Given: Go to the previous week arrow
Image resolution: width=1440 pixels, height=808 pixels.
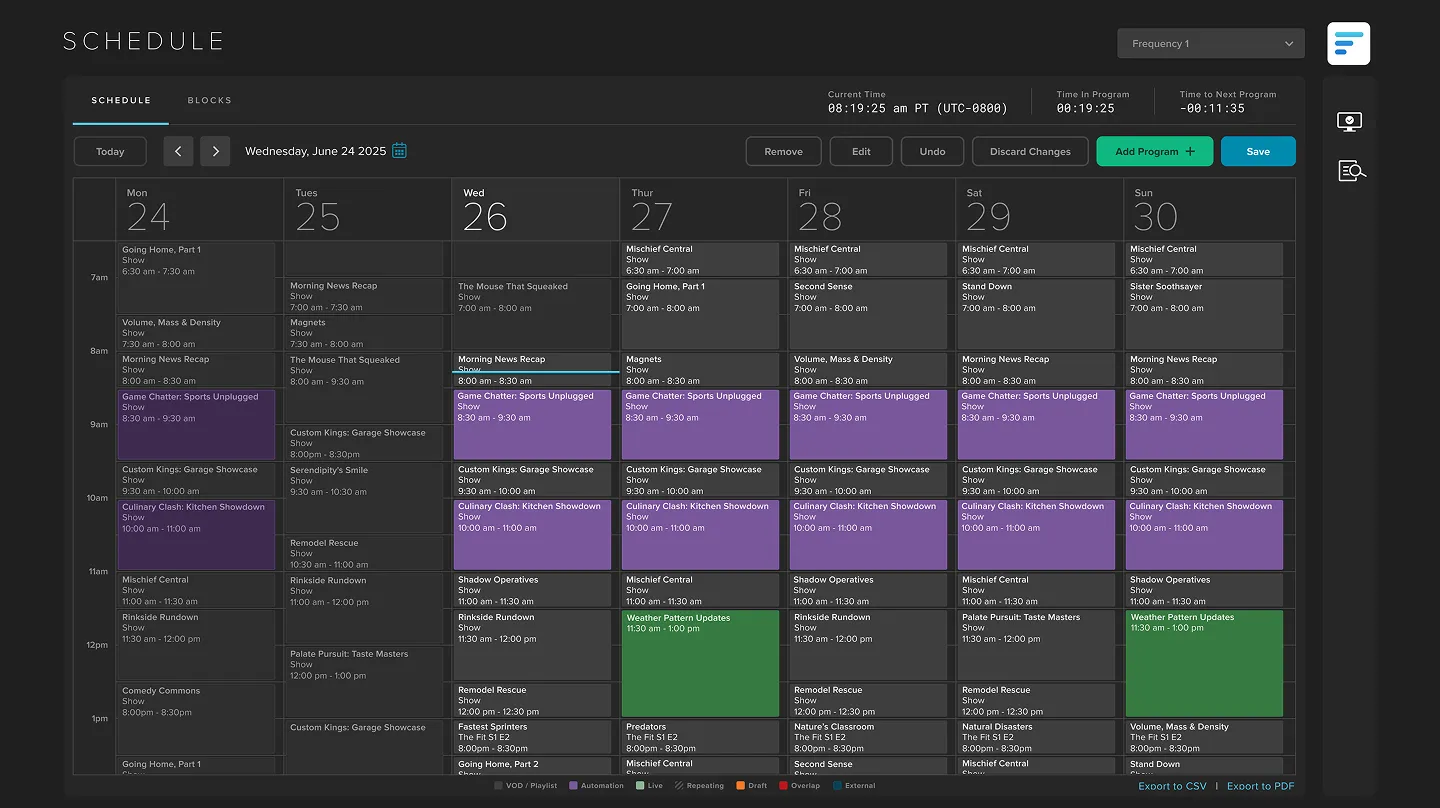Looking at the screenshot, I should (178, 151).
